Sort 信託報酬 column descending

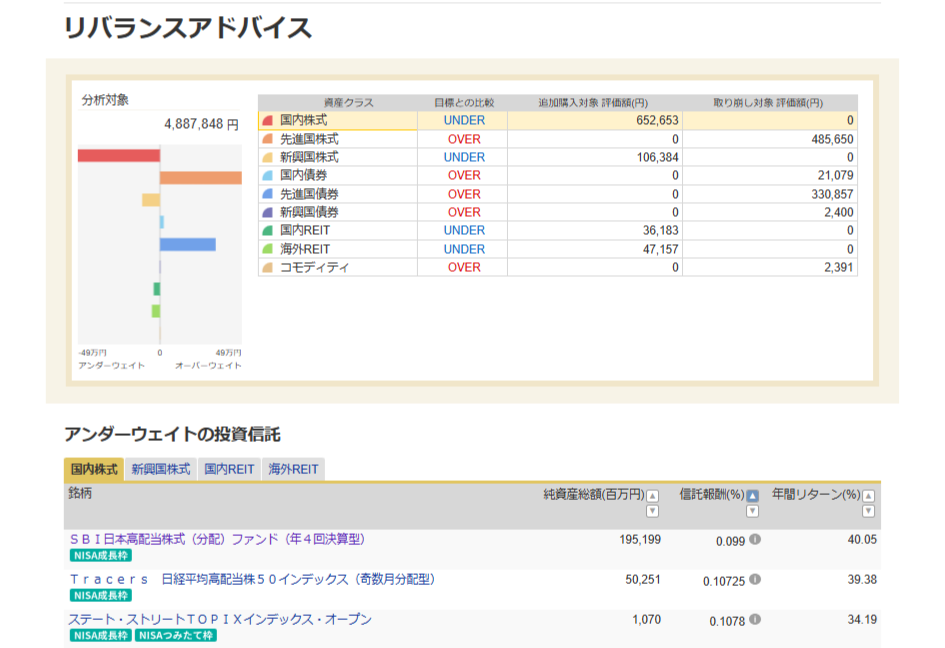point(752,512)
